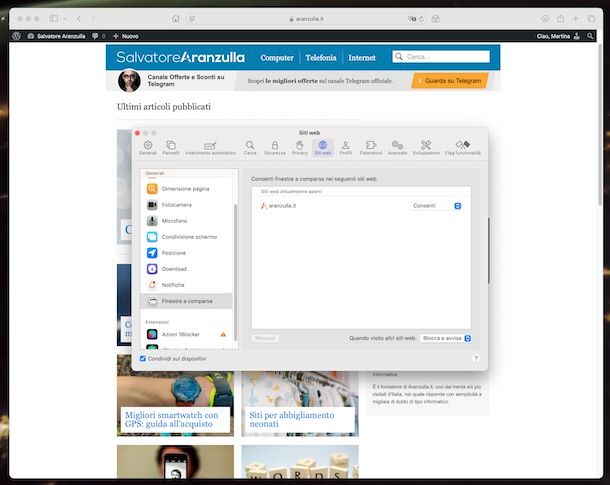Open Siti per abbigliamento neonati article
Image resolution: width=610 pixels, height=485 pixels.
coord(292,419)
